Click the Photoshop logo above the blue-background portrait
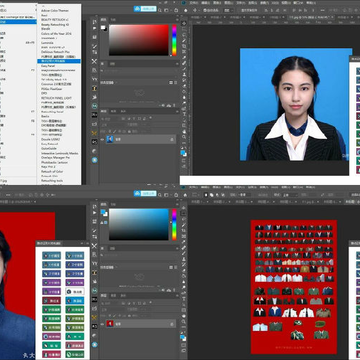This screenshot has height=360, width=360. click(184, 3)
